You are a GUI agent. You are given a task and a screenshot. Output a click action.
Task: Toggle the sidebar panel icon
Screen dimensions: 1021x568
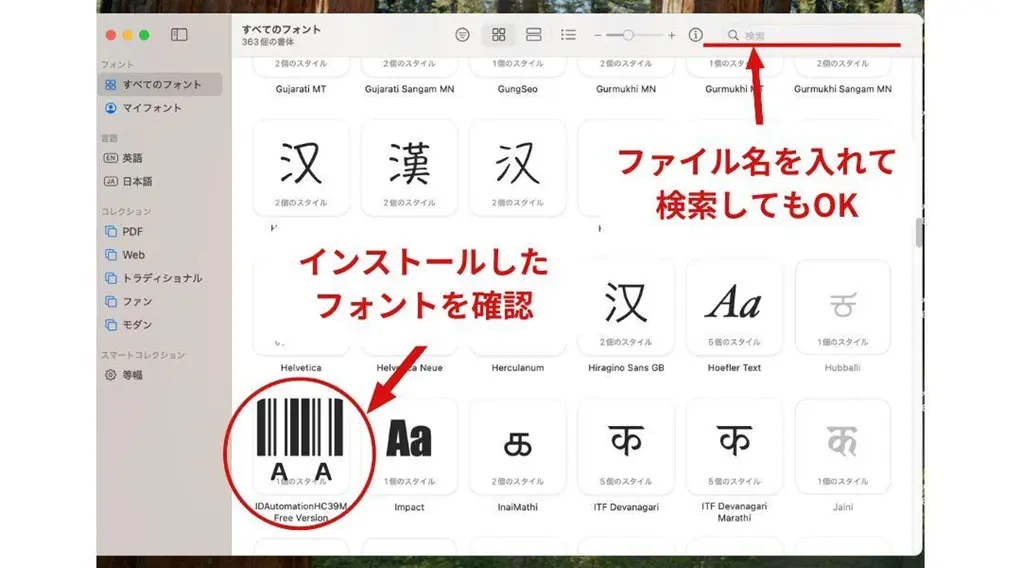point(179,35)
